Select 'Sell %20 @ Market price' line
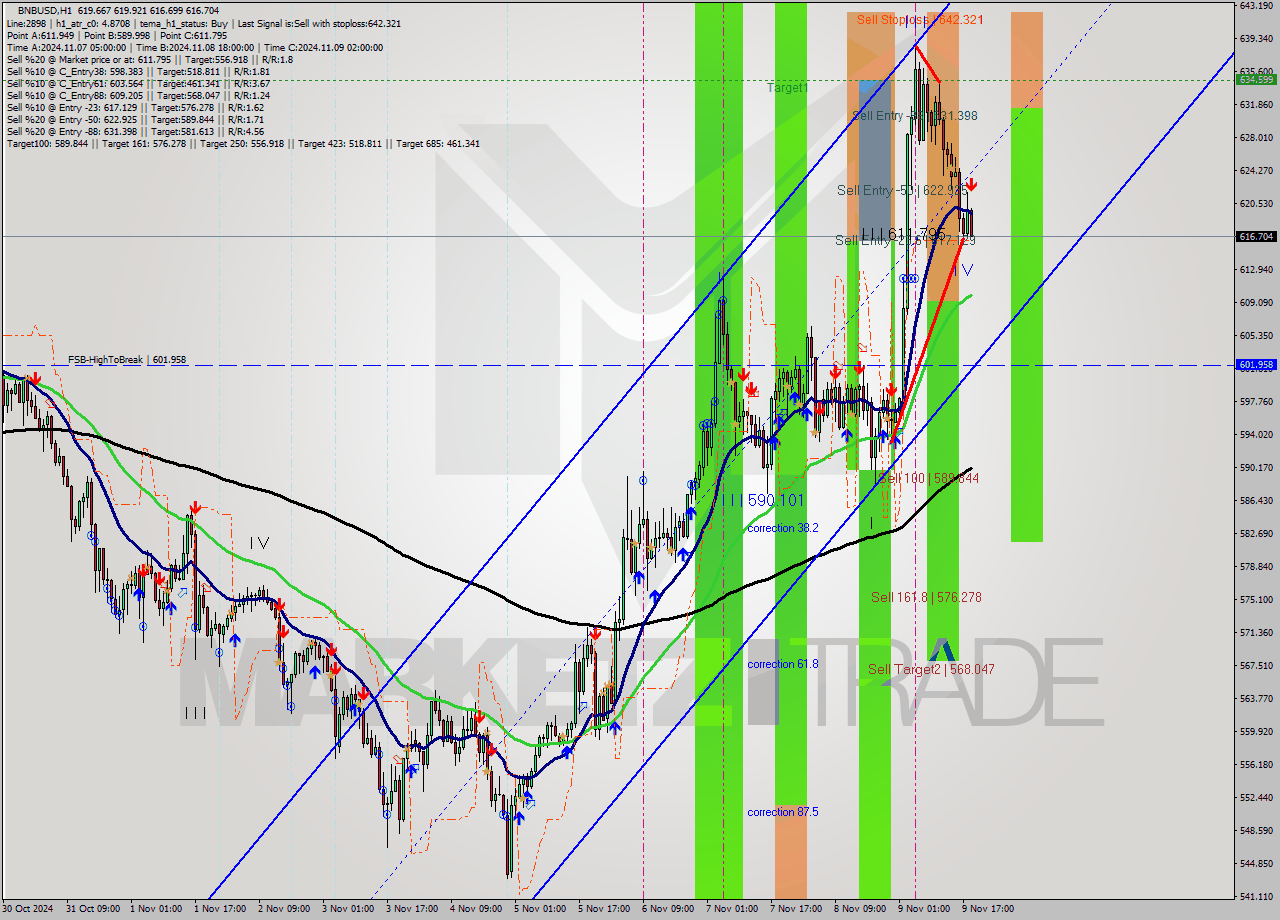1280x920 pixels. (149, 59)
